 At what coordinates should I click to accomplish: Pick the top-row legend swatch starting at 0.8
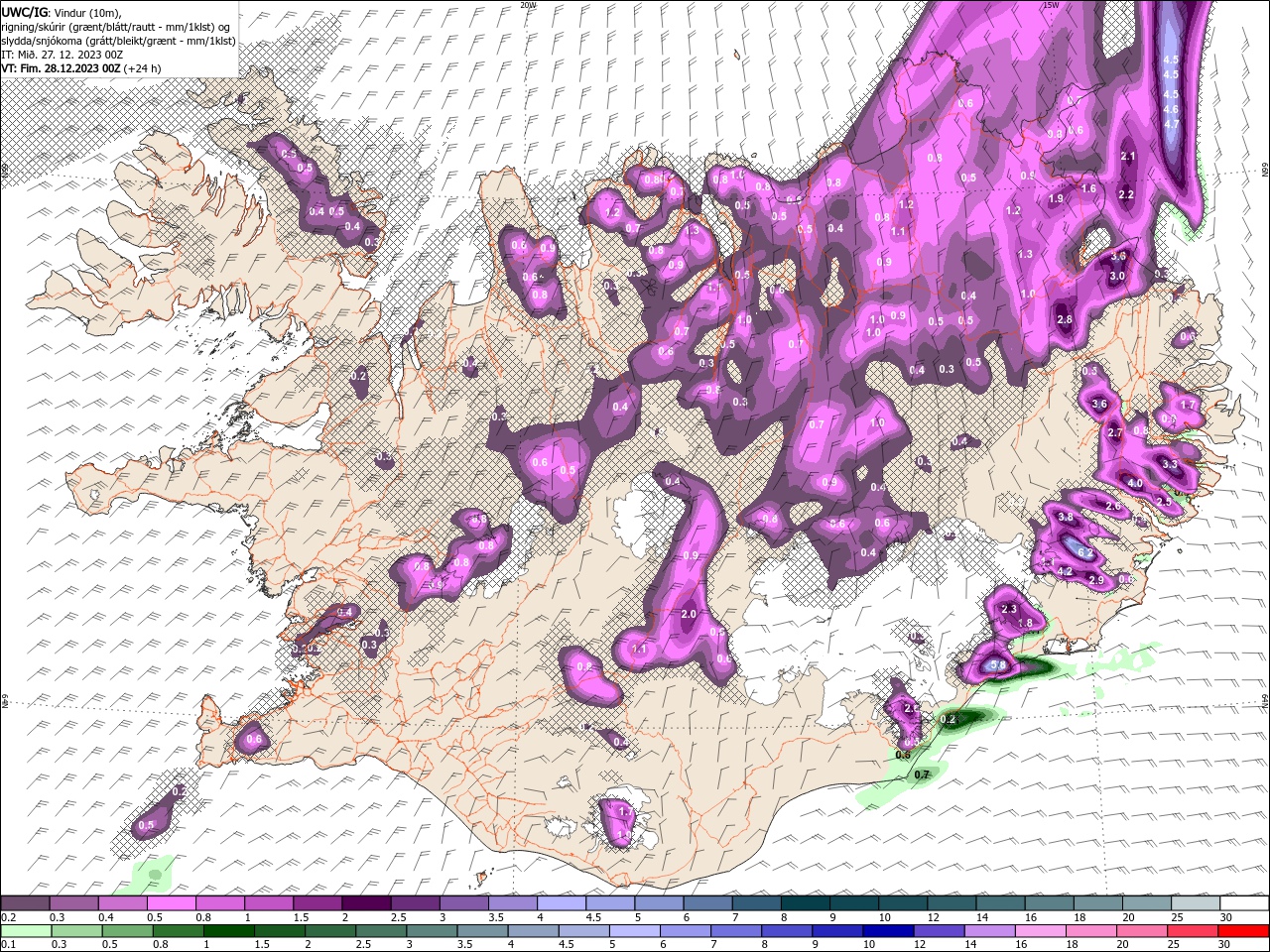pyautogui.click(x=220, y=902)
